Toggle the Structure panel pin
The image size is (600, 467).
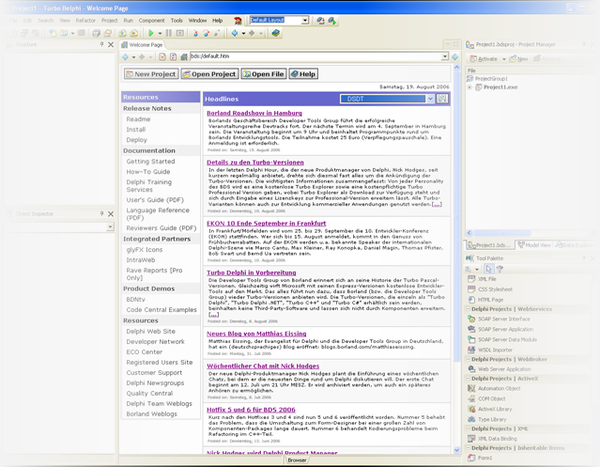[102, 44]
